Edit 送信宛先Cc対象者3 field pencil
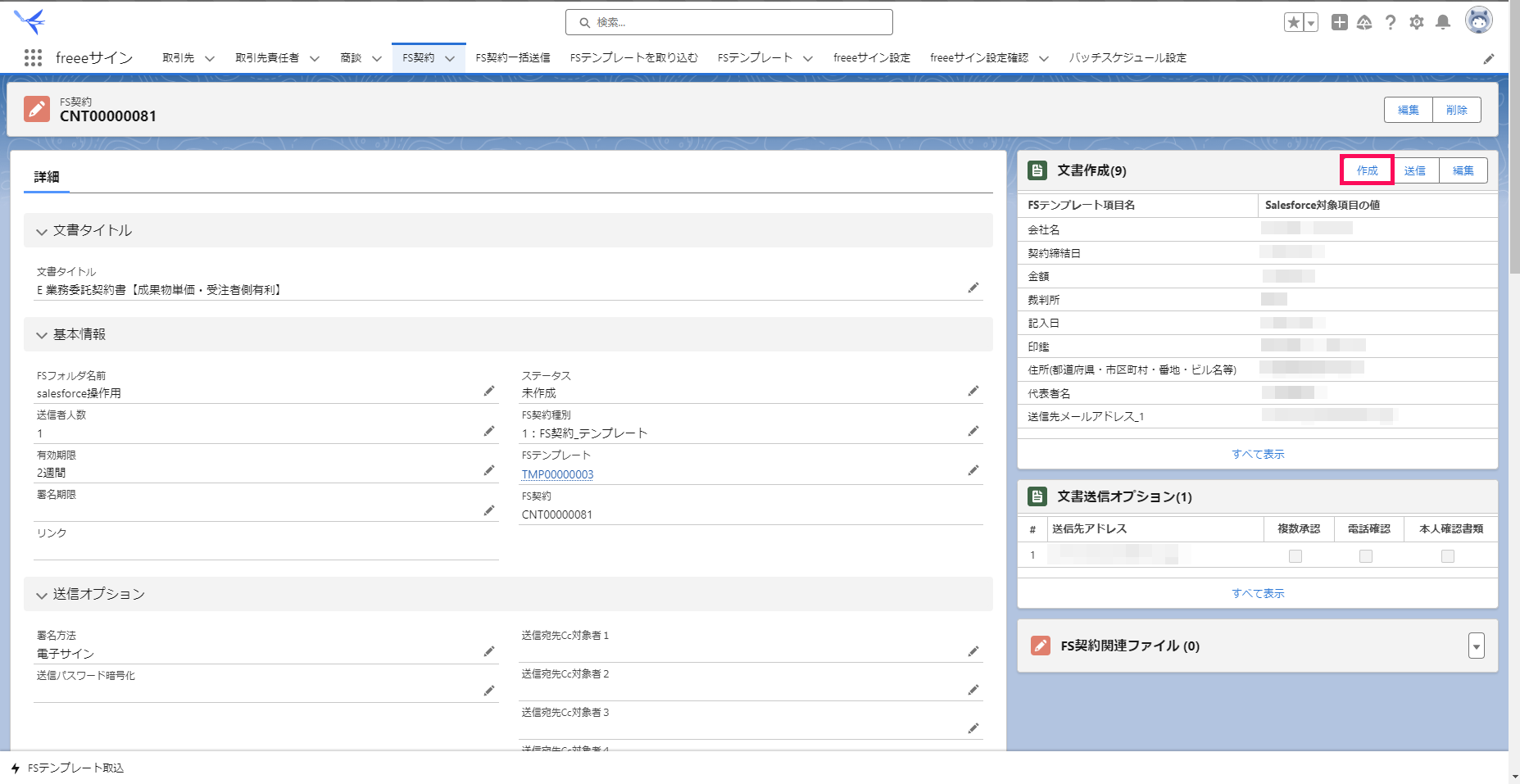 tap(973, 728)
